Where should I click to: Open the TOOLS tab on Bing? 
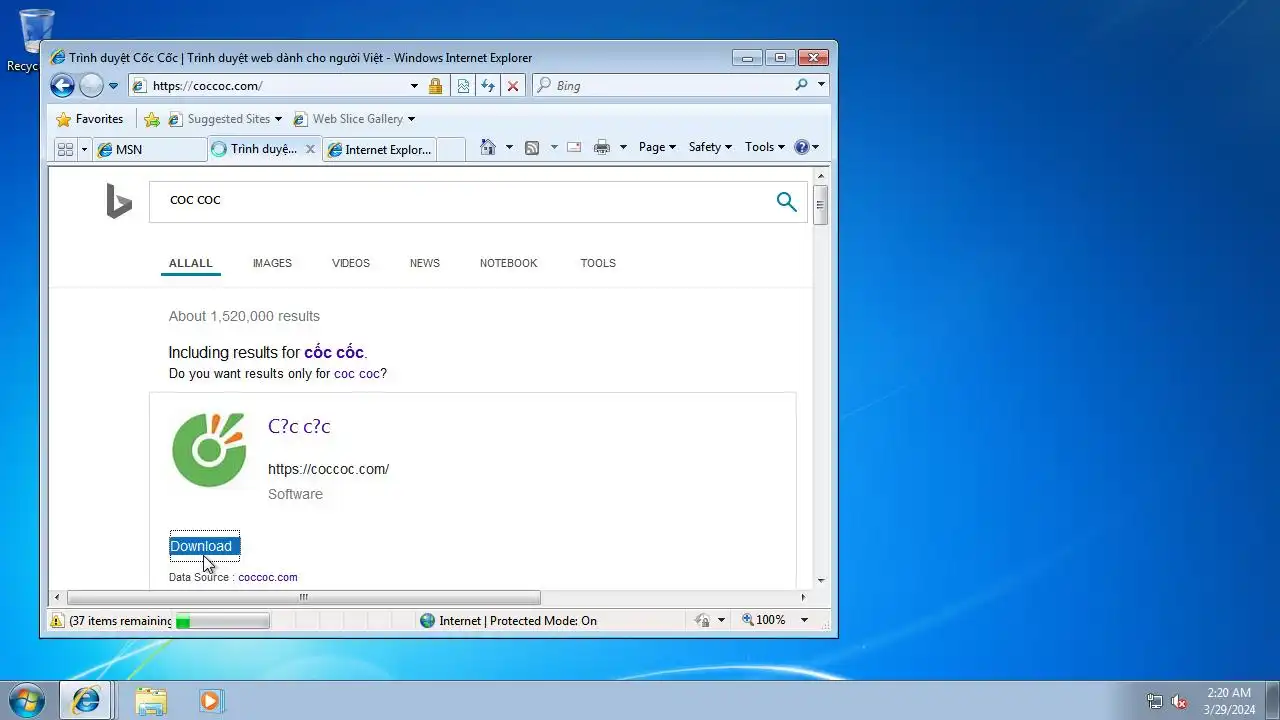598,263
